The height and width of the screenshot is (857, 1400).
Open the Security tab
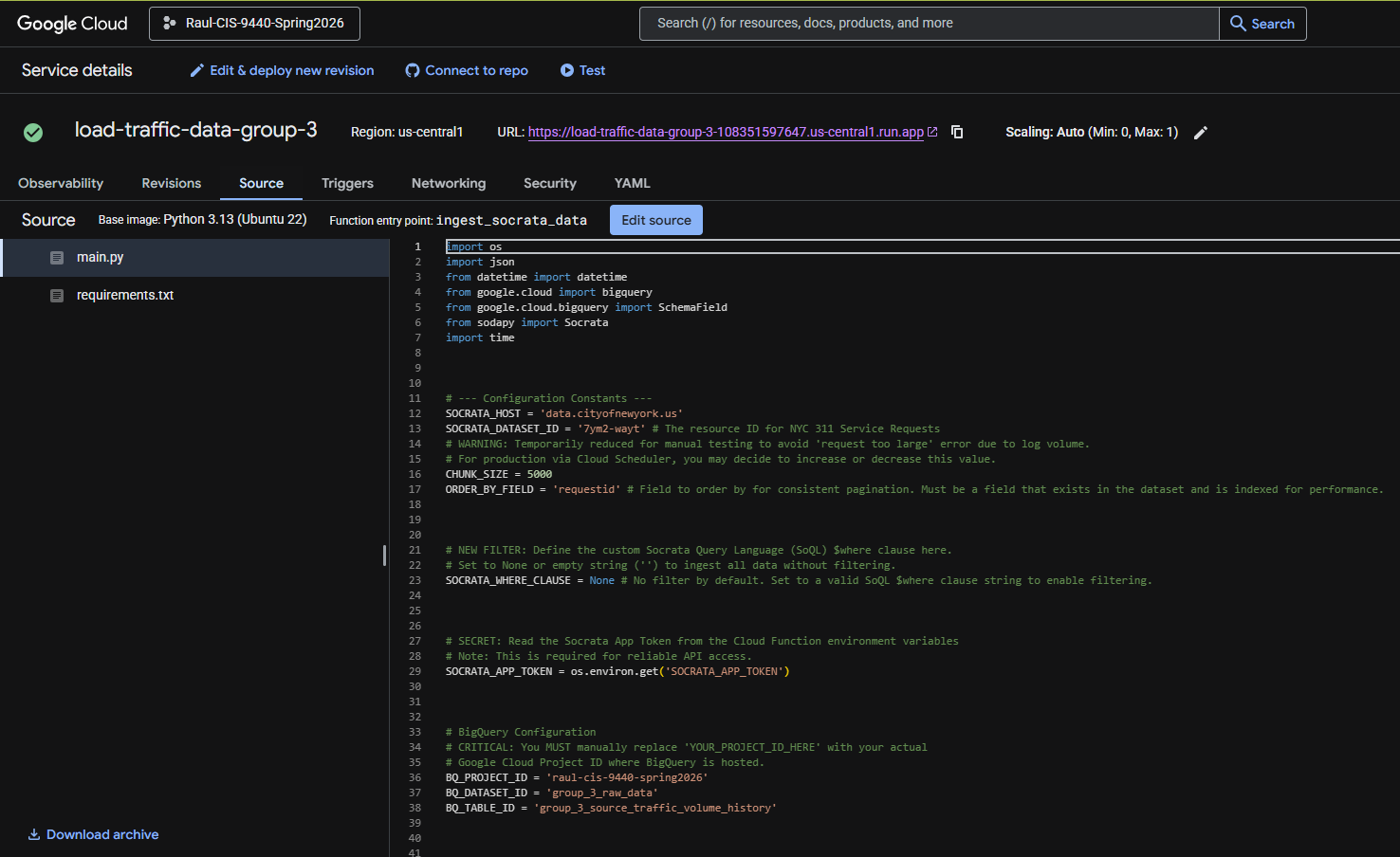coord(550,183)
